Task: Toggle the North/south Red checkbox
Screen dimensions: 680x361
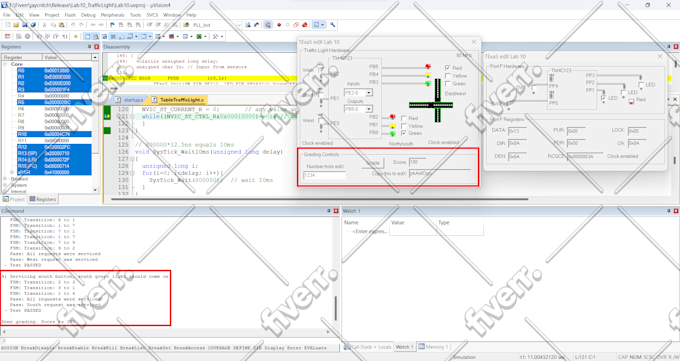Action: [x=404, y=118]
